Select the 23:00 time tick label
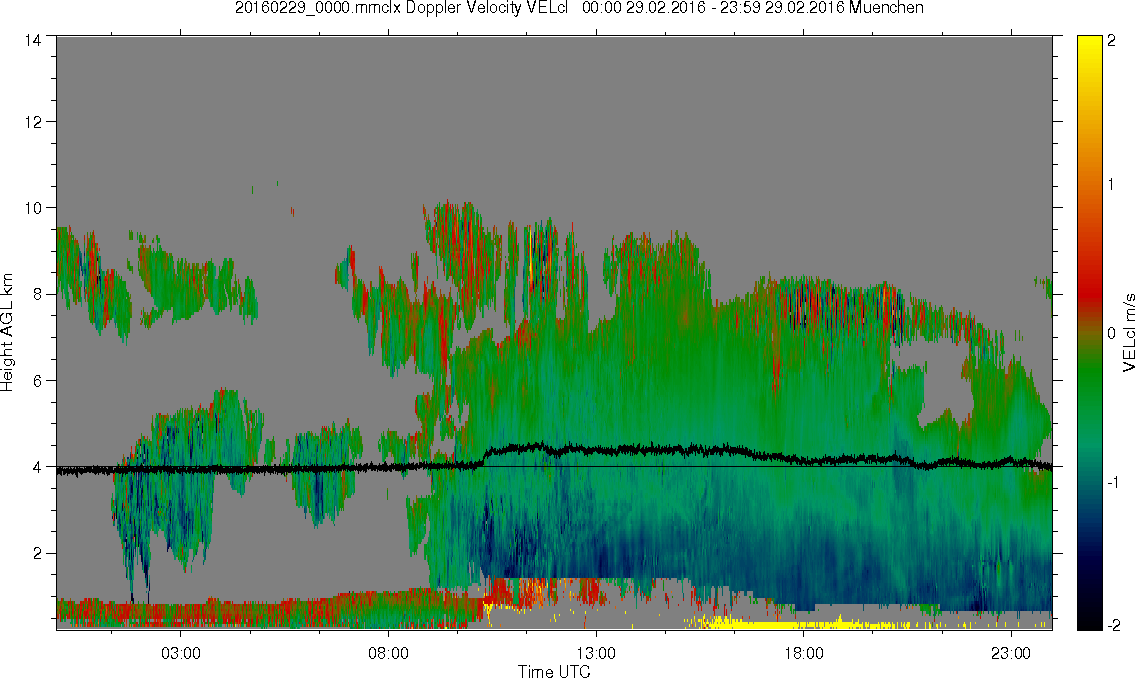This screenshot has height=678, width=1135. pos(1011,653)
